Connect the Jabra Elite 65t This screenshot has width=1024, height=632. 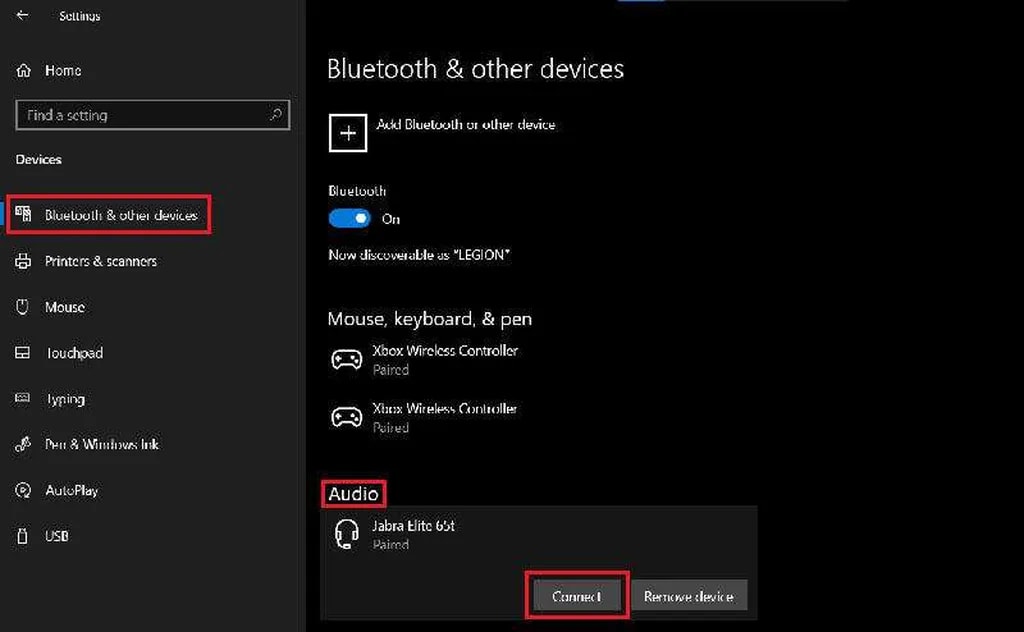point(577,596)
